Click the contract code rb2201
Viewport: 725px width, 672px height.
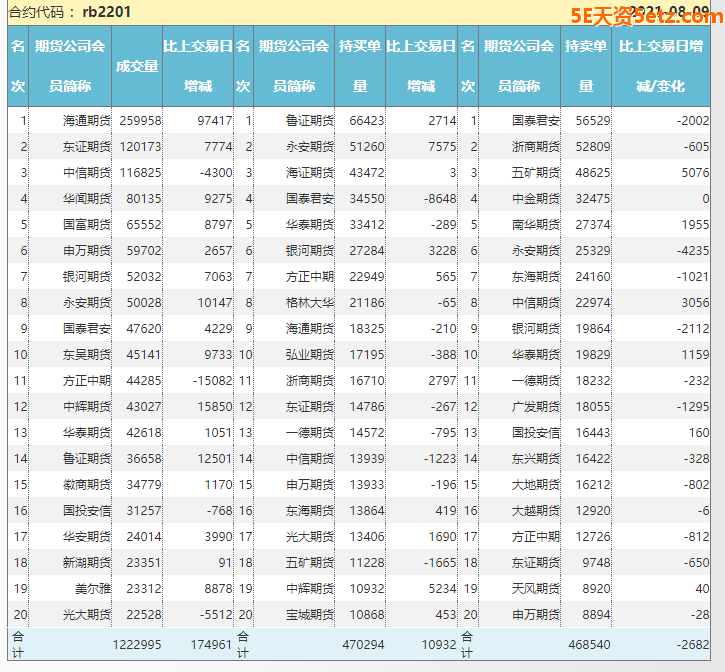click(x=106, y=12)
